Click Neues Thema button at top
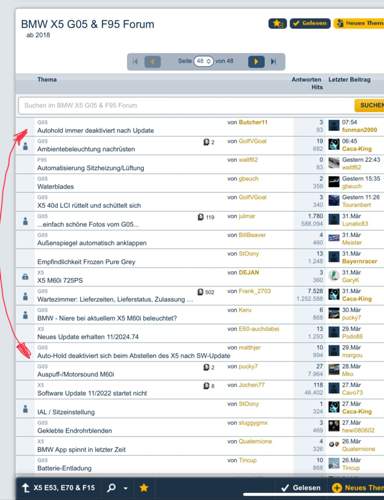 pyautogui.click(x=359, y=23)
